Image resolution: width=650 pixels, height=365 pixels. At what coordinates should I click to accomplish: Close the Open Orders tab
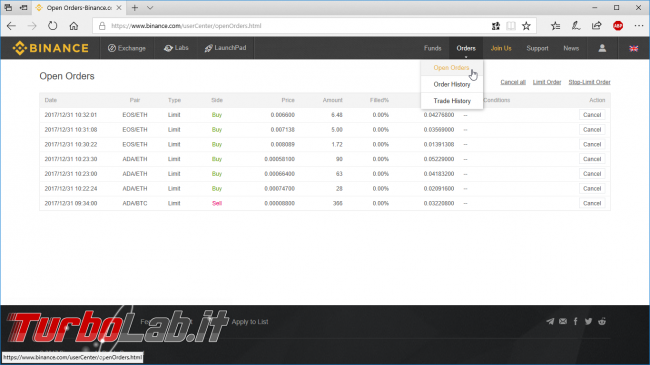click(119, 7)
